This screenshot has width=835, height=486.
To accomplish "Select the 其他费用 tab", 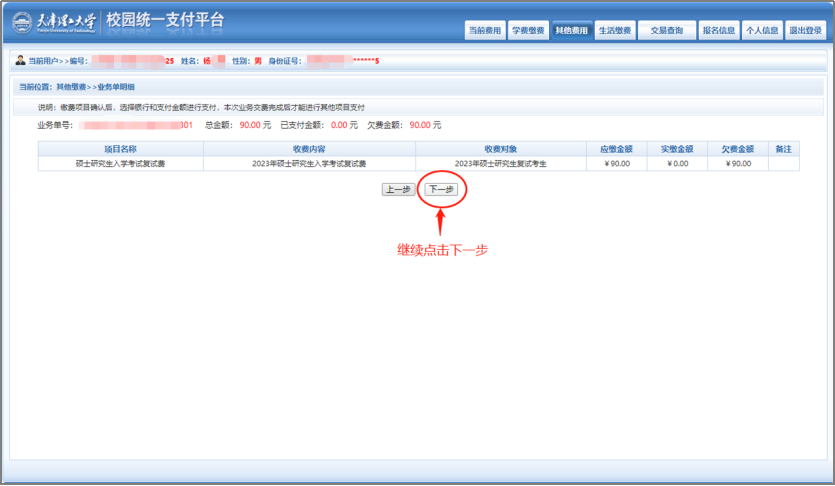I will pos(571,31).
